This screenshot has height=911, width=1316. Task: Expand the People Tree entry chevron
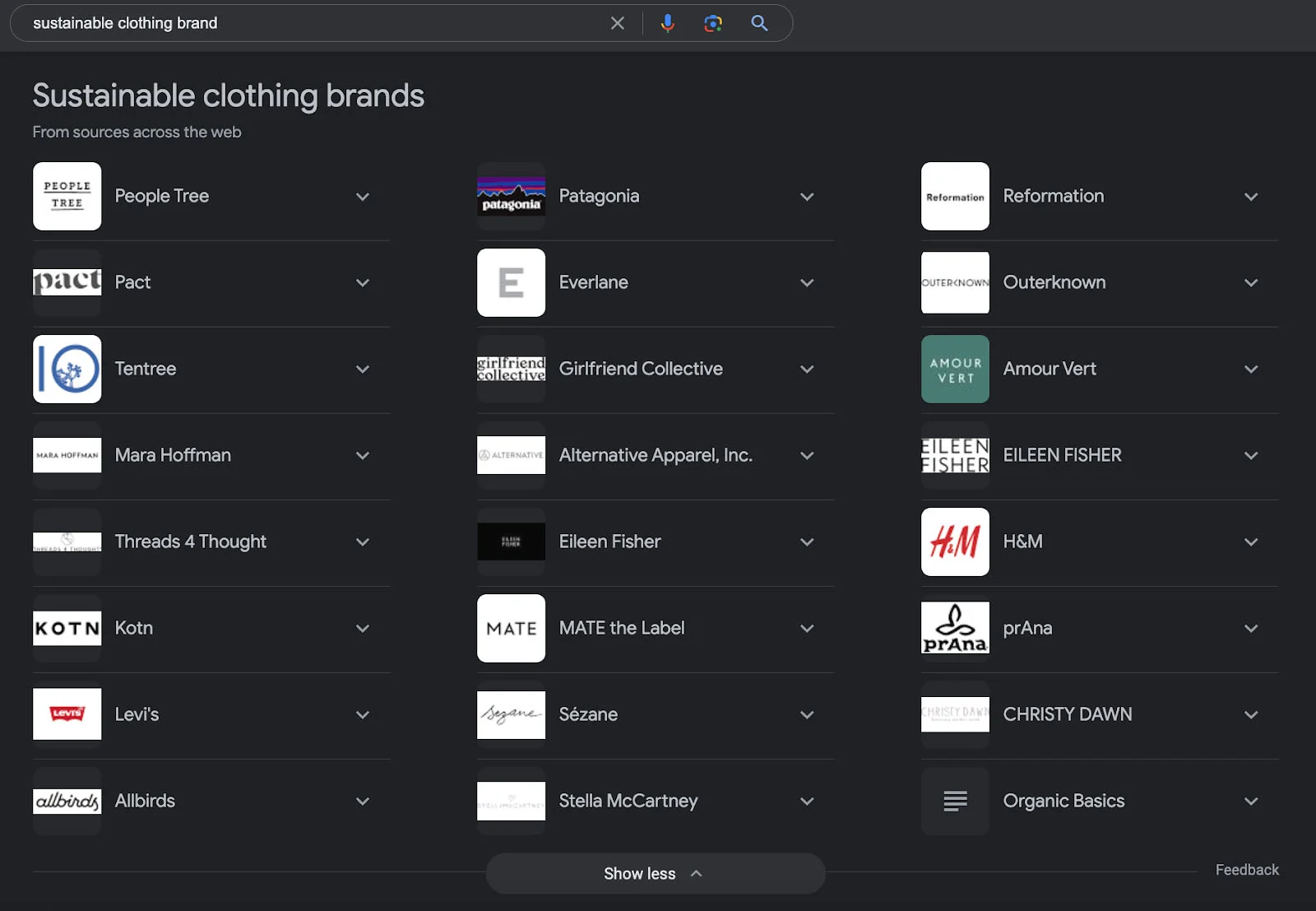tap(363, 197)
